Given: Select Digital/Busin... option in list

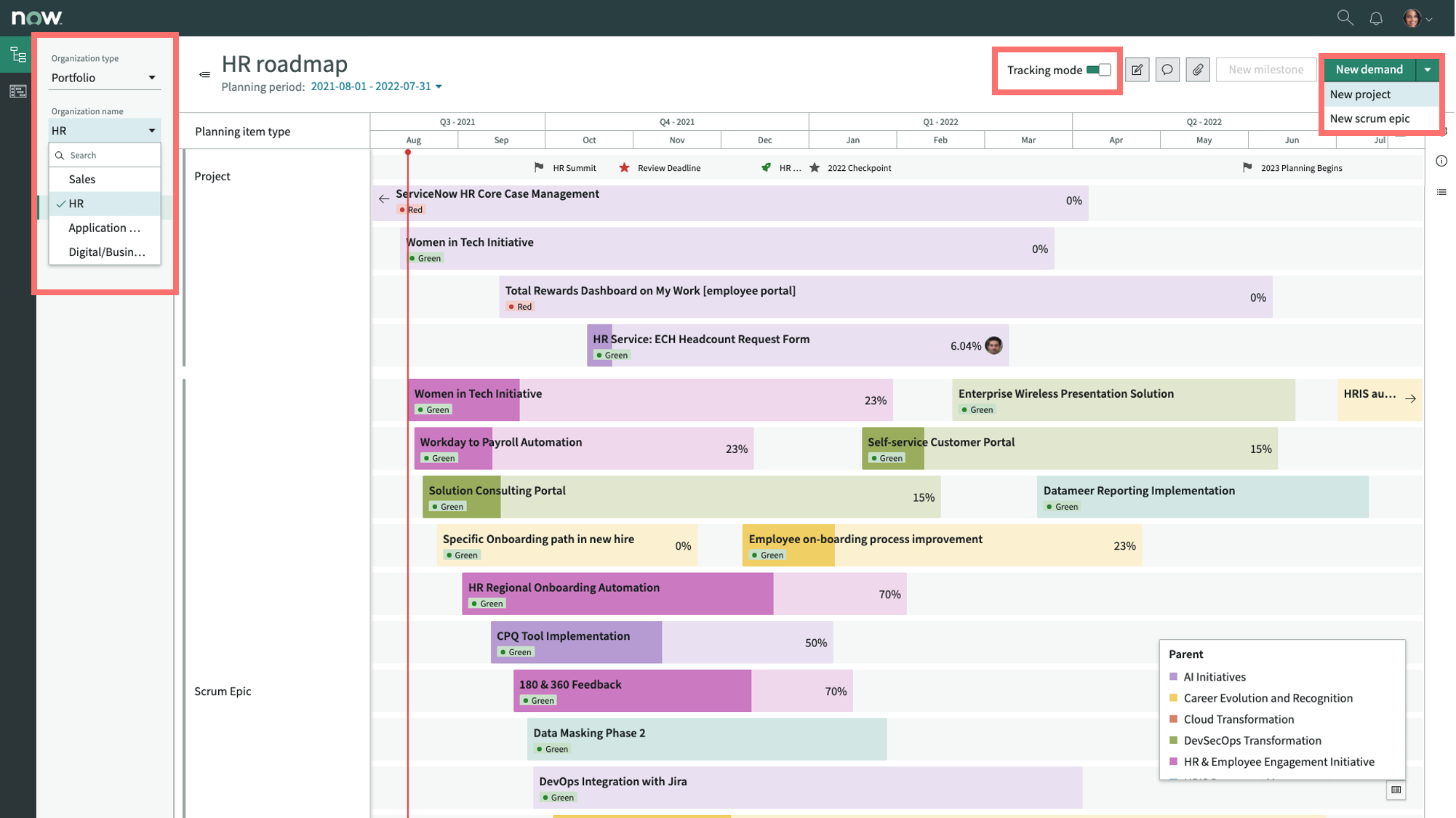Looking at the screenshot, I should 105,252.
